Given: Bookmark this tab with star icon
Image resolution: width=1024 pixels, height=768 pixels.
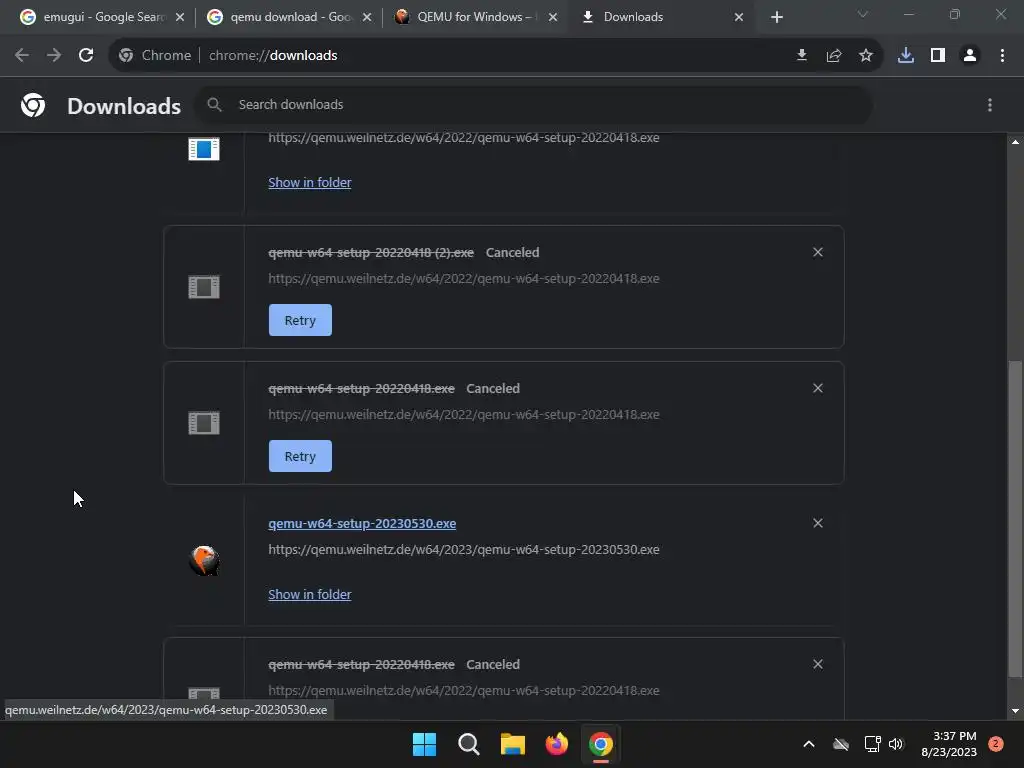Looking at the screenshot, I should pyautogui.click(x=866, y=56).
